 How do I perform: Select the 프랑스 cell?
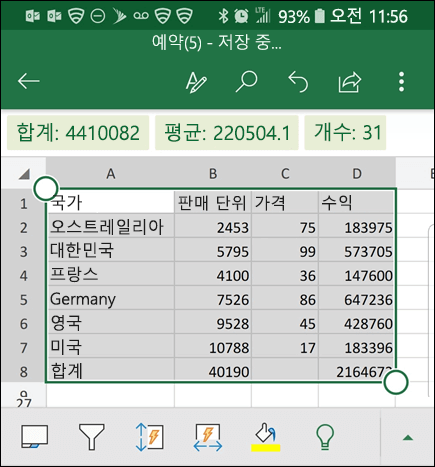tap(111, 274)
